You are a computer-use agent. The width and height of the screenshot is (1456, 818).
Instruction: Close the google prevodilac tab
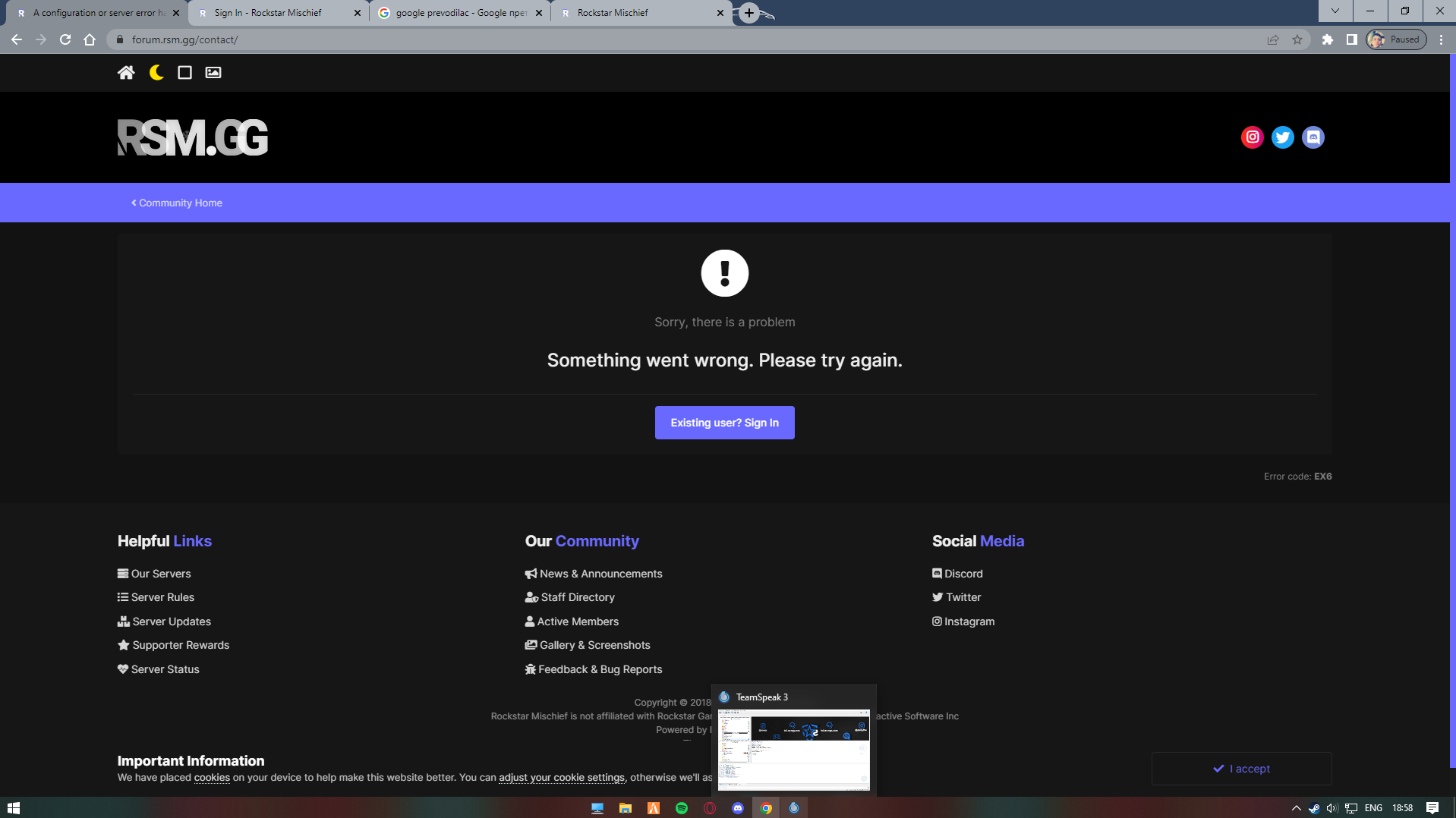pos(539,13)
